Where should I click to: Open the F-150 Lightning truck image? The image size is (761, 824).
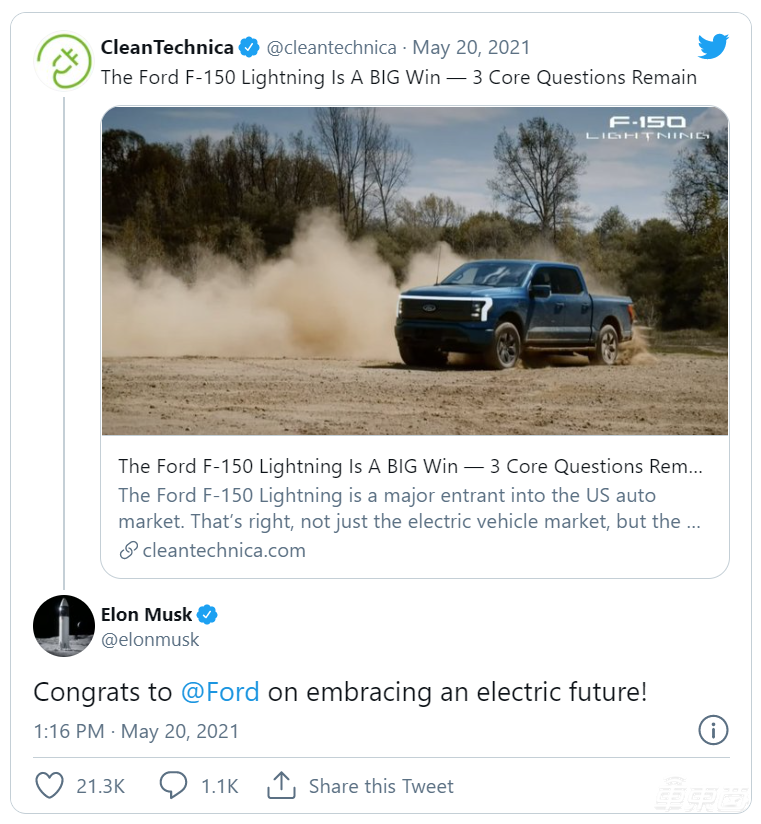(415, 270)
